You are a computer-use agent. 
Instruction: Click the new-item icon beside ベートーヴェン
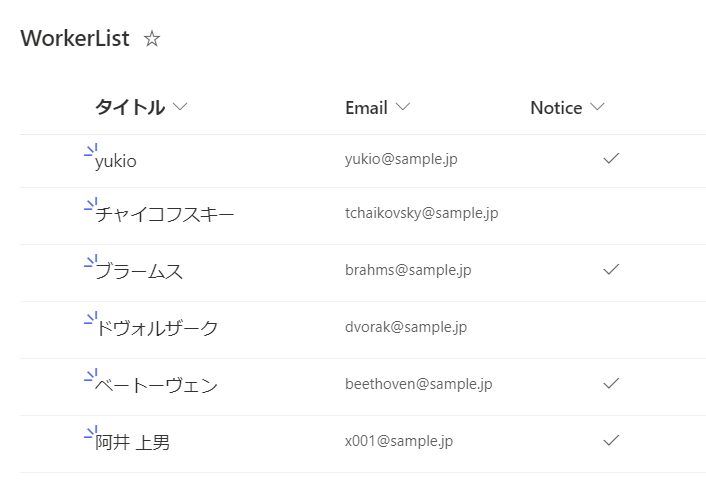(91, 376)
